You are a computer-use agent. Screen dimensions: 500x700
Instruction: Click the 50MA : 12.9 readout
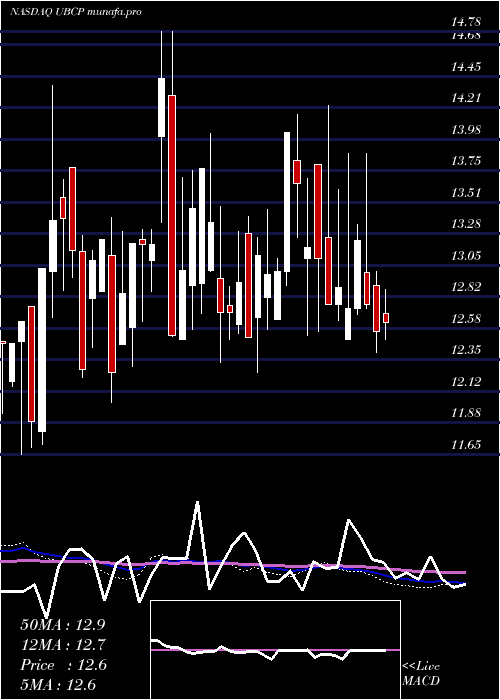tap(63, 625)
